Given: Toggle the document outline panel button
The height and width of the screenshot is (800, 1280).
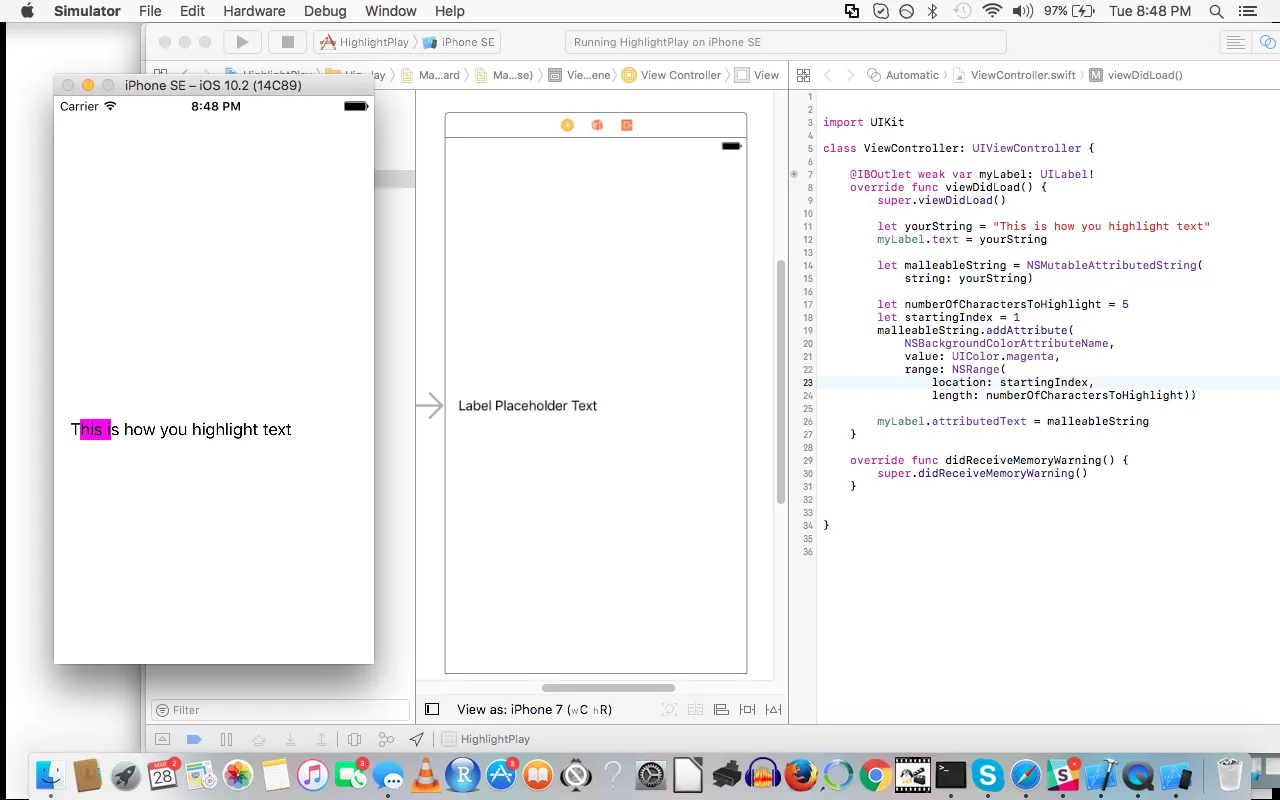Looking at the screenshot, I should (x=432, y=710).
